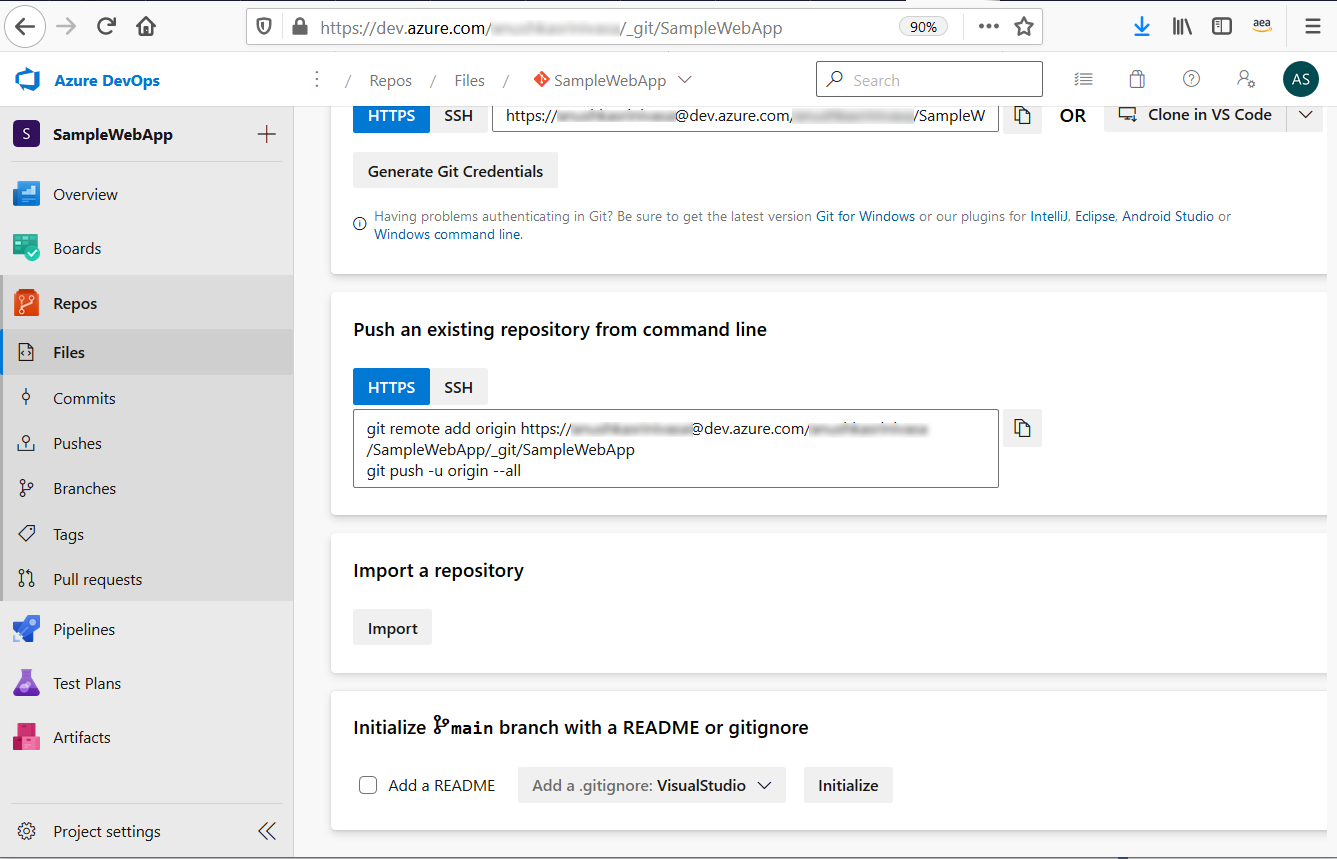Reload the page with the refresh icon
The height and width of the screenshot is (859, 1337).
coord(106,27)
